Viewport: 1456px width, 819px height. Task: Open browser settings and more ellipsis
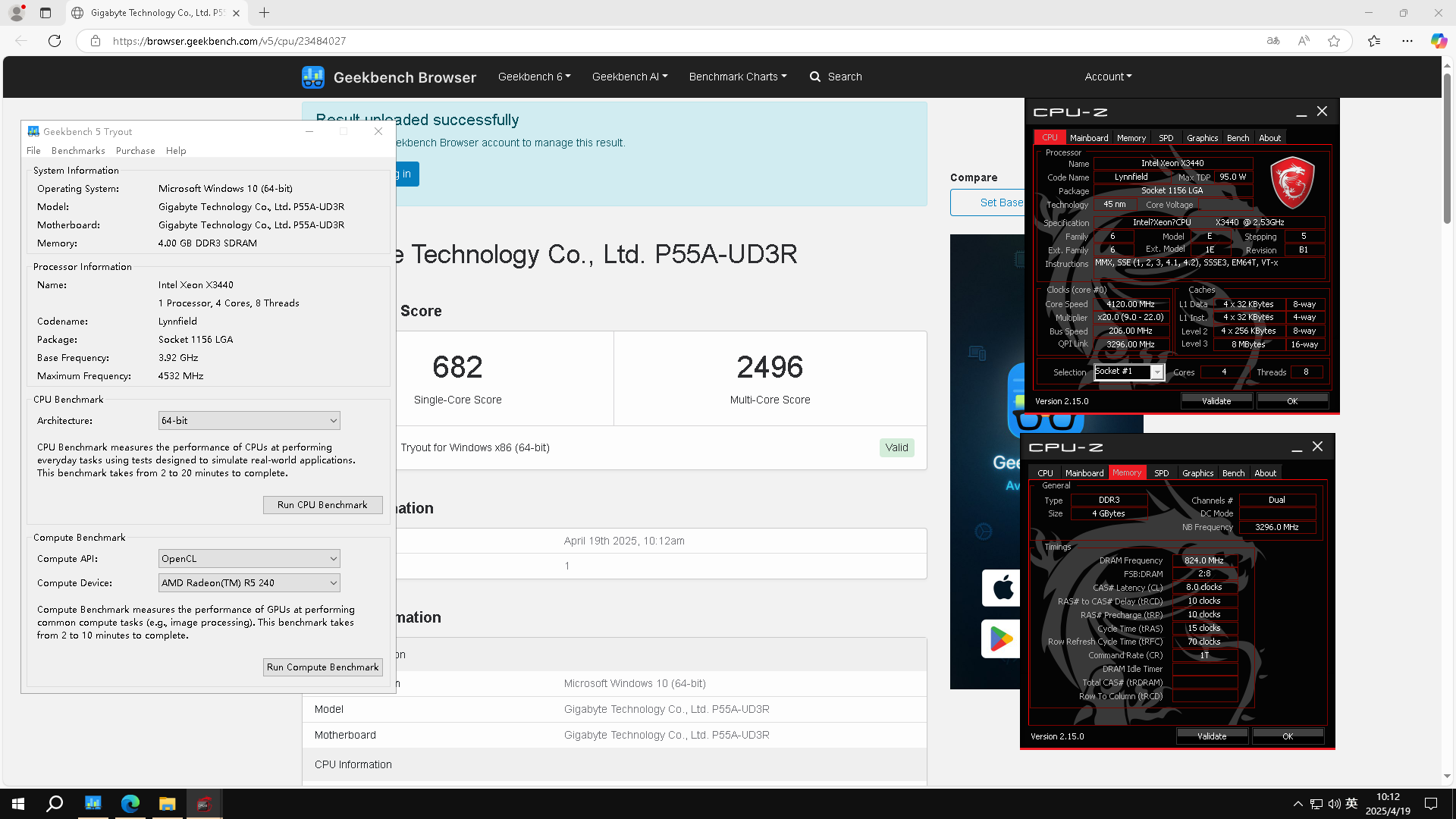coord(1407,41)
